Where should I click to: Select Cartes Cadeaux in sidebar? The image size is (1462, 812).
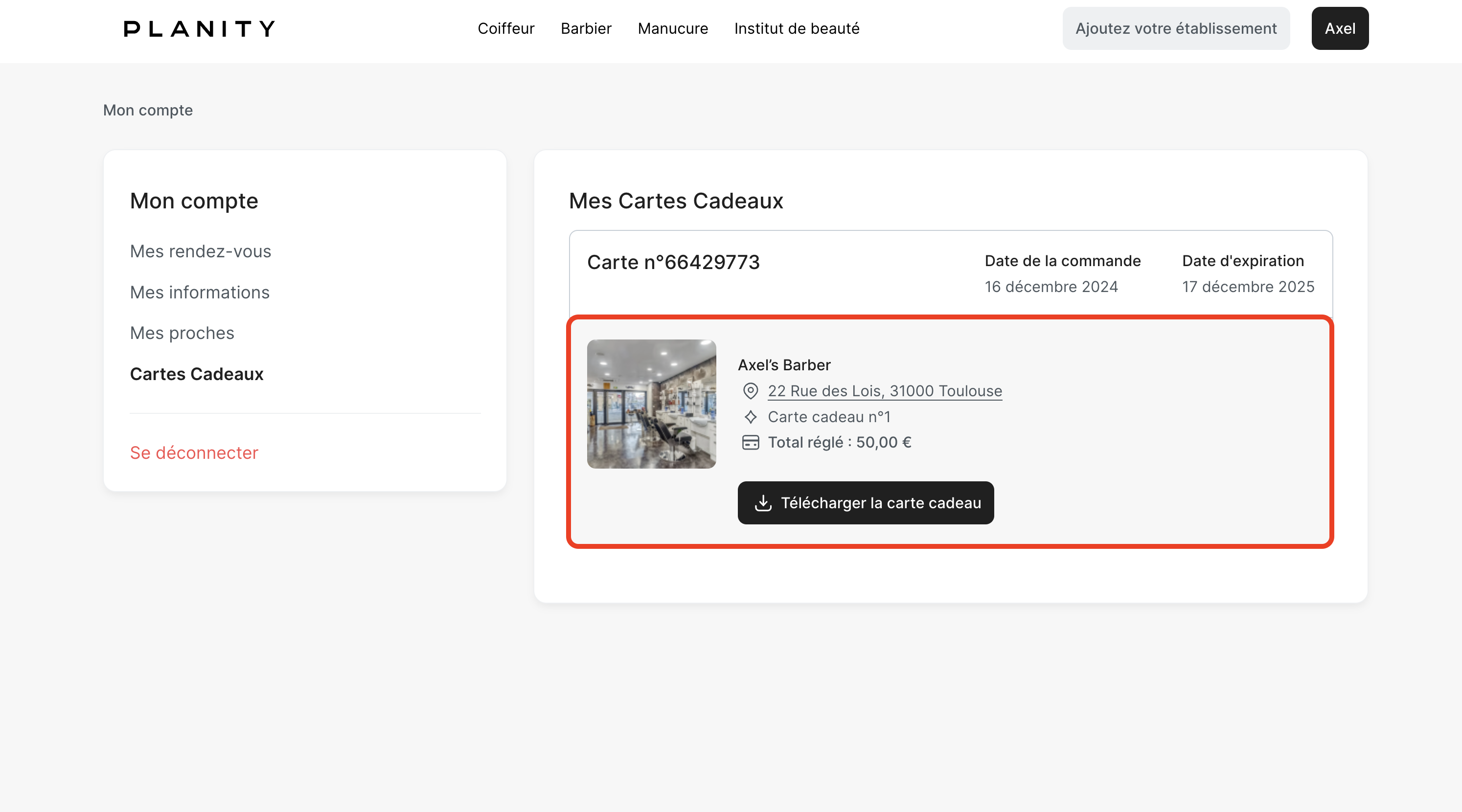pyautogui.click(x=196, y=374)
